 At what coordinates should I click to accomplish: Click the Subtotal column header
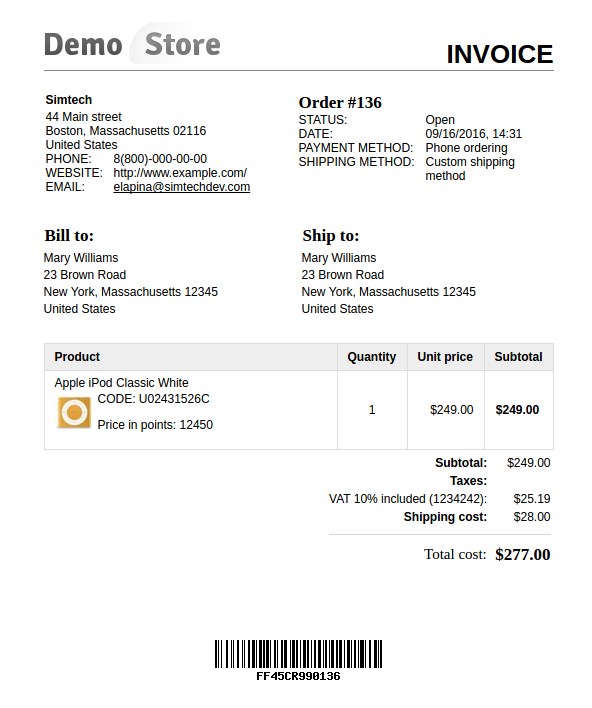[x=518, y=357]
